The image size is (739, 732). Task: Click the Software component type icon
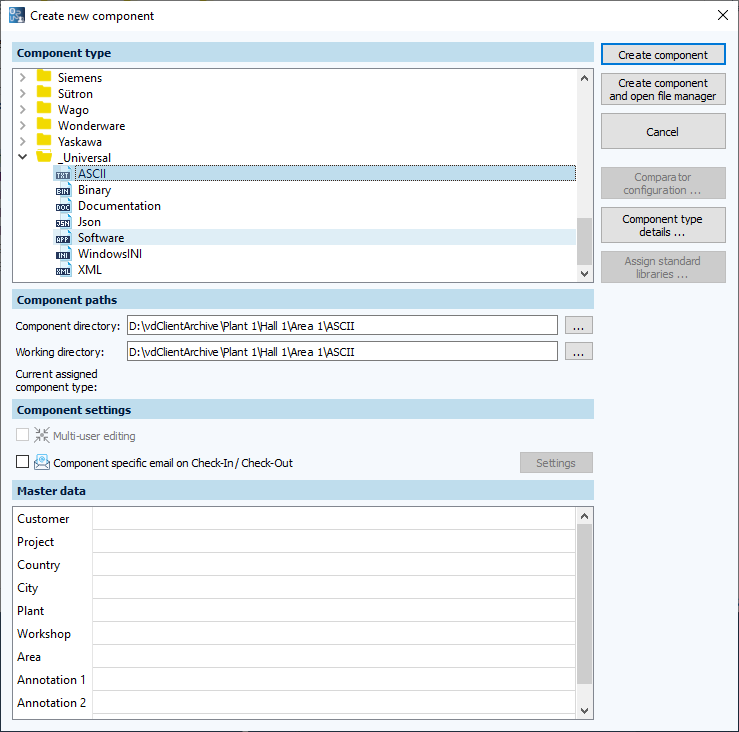63,238
